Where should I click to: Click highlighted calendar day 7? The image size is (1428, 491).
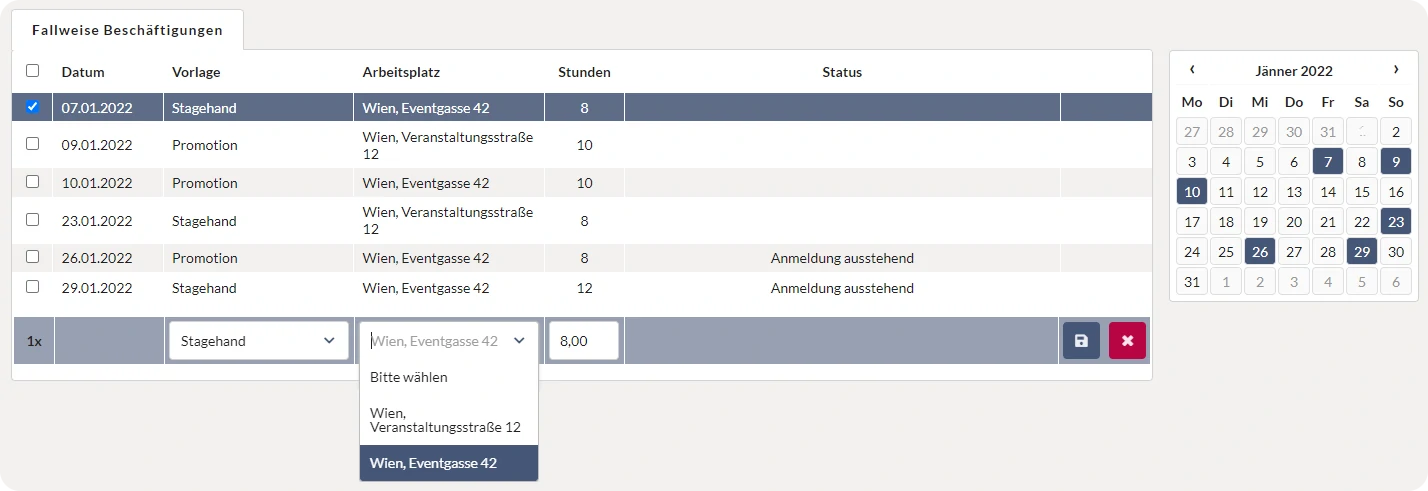[x=1327, y=162]
